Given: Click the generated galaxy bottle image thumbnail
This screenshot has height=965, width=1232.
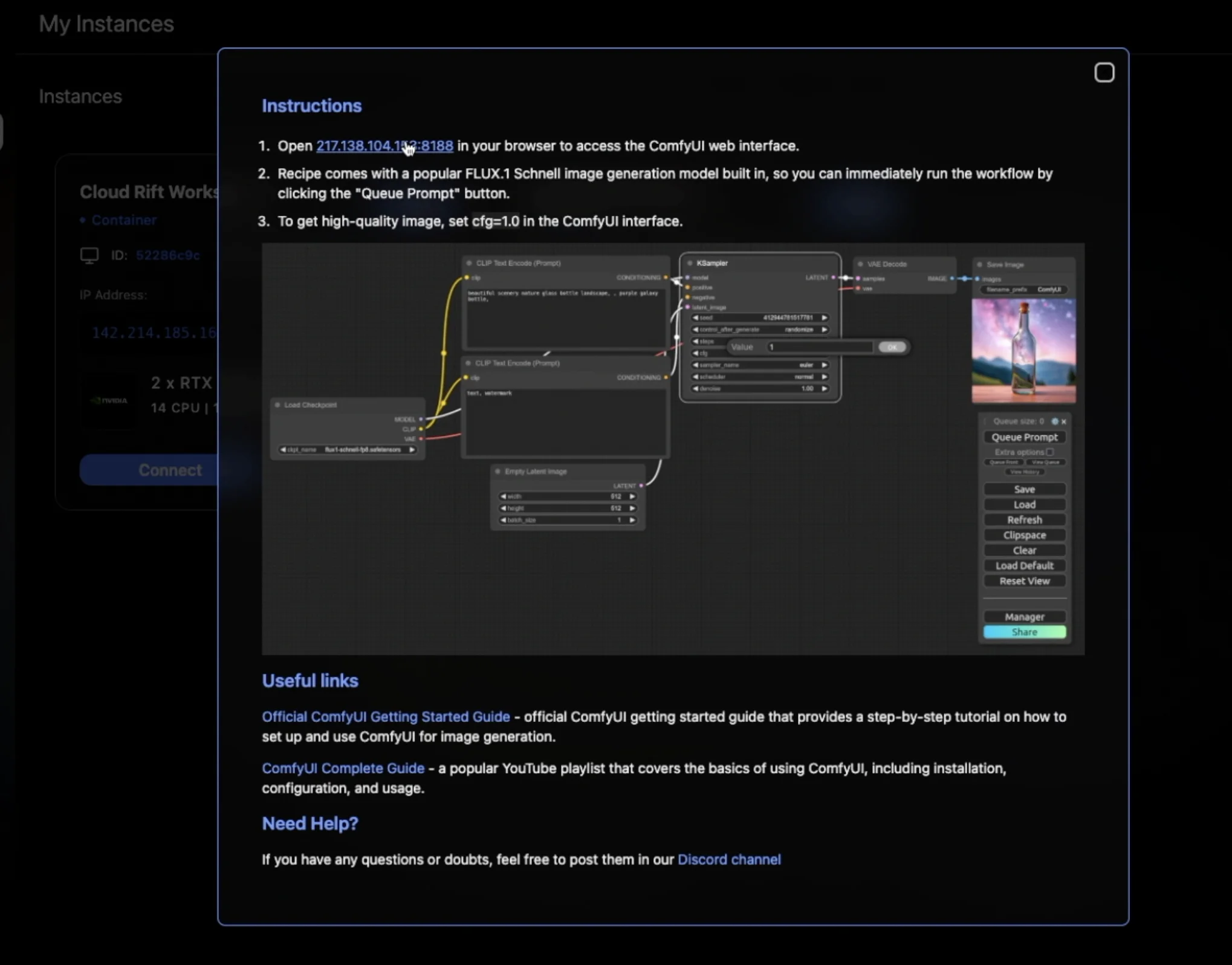Looking at the screenshot, I should click(1023, 351).
